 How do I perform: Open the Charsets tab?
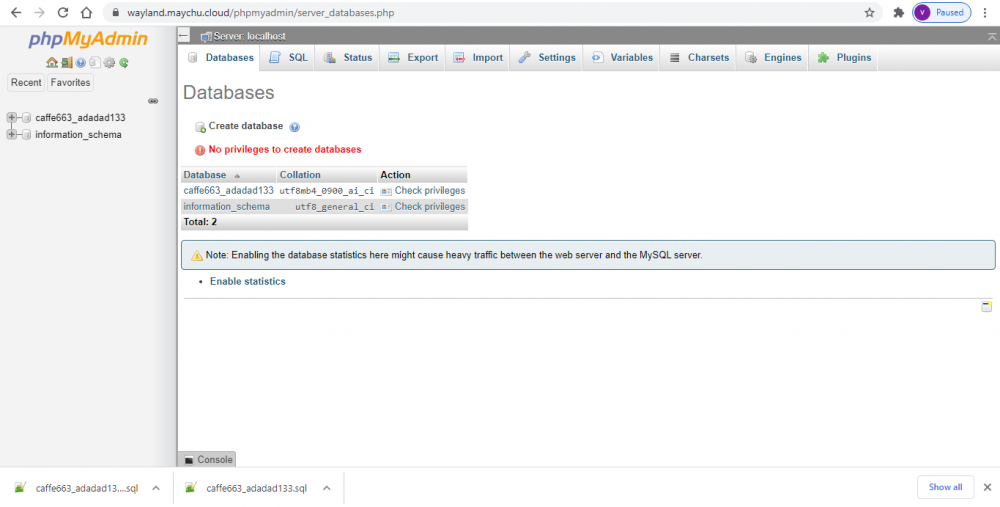[698, 57]
